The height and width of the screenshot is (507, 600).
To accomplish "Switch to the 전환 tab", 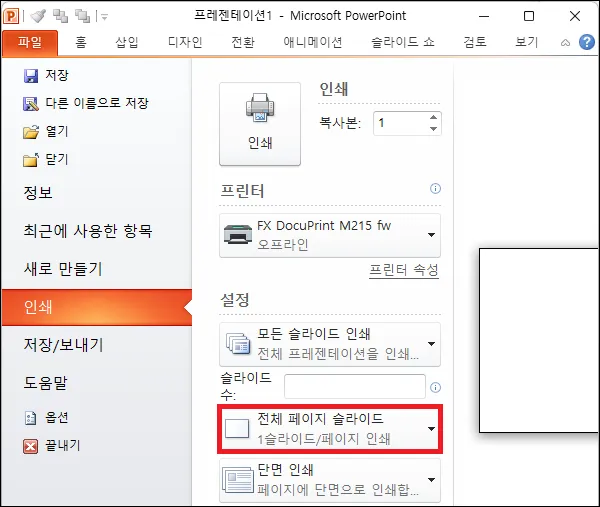I will coord(243,42).
